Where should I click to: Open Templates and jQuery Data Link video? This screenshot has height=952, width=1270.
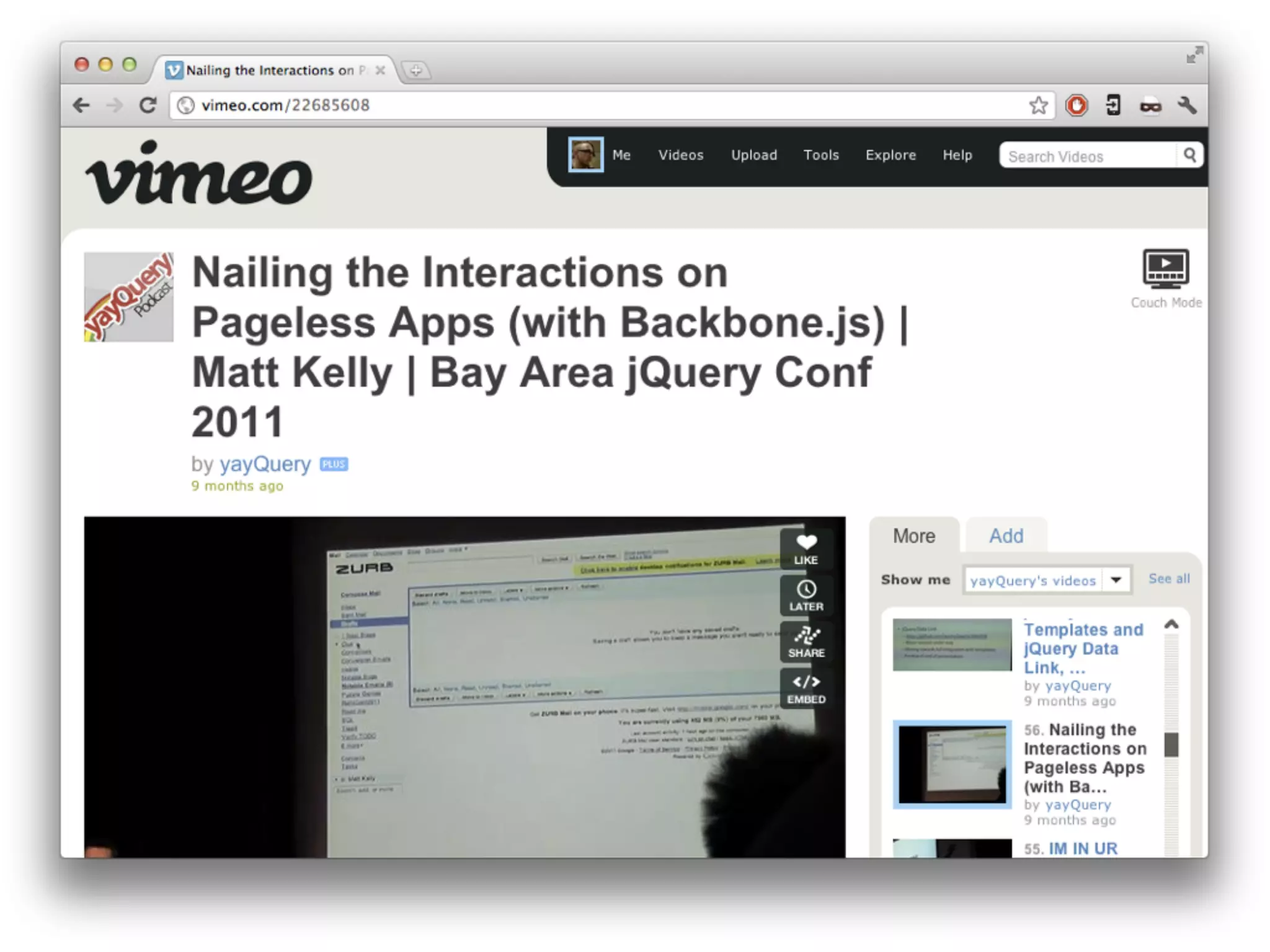tap(1083, 648)
